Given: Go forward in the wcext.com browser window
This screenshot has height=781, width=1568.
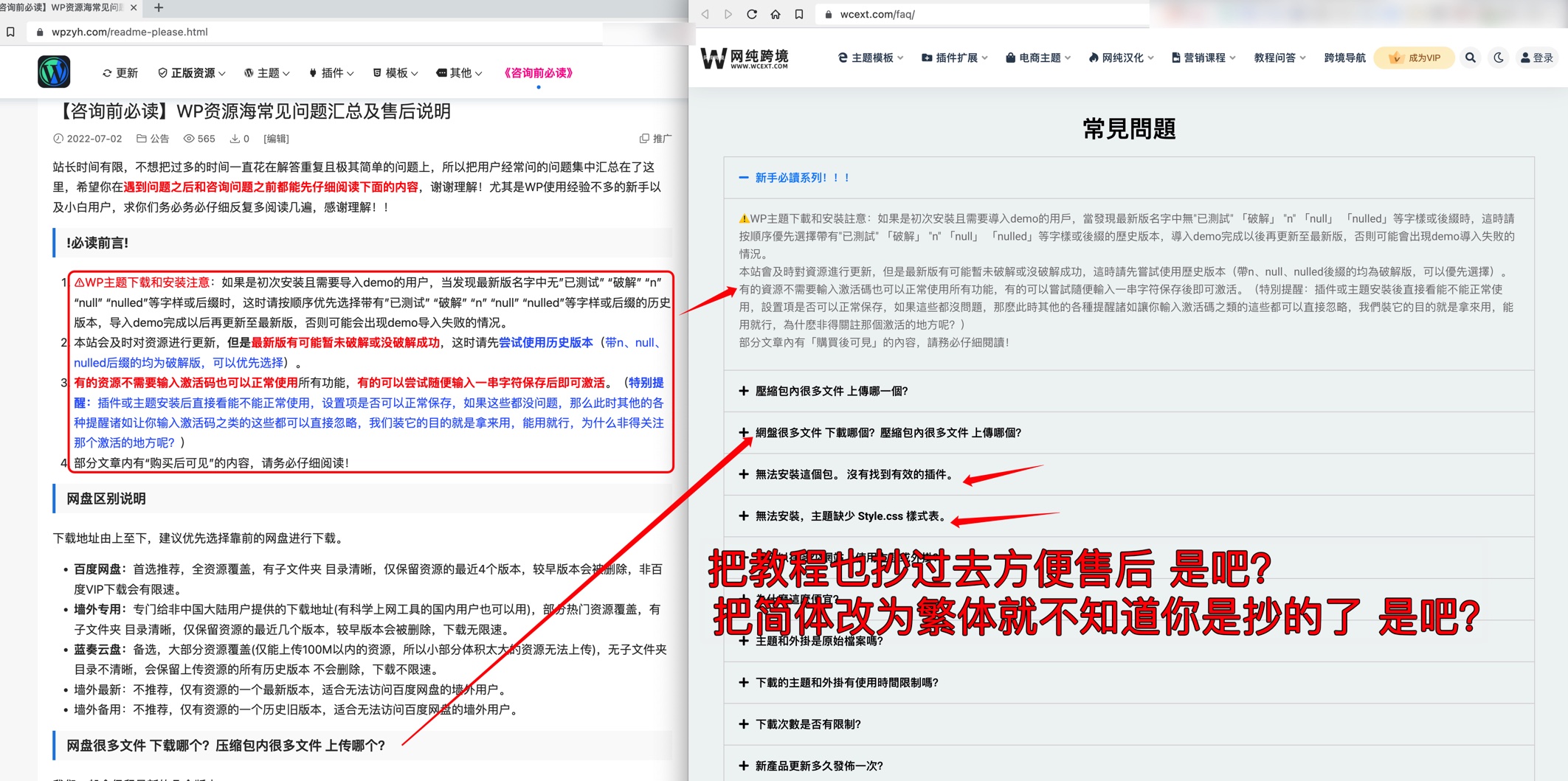Looking at the screenshot, I should [x=728, y=14].
